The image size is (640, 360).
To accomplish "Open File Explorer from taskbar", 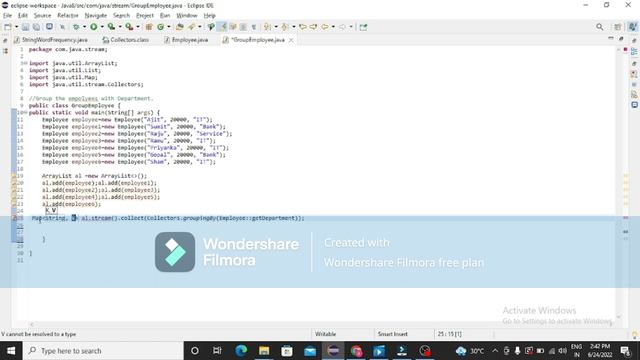I will [x=264, y=351].
